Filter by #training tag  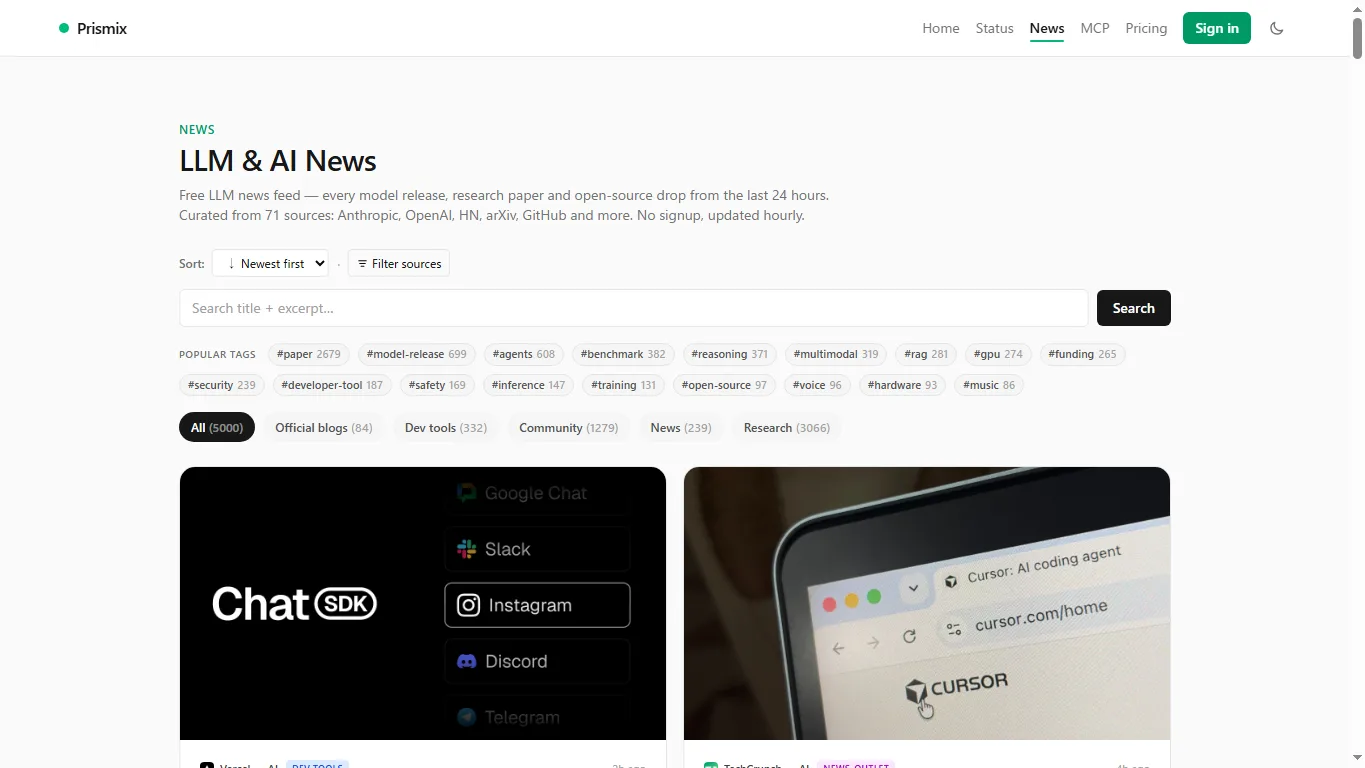point(624,385)
